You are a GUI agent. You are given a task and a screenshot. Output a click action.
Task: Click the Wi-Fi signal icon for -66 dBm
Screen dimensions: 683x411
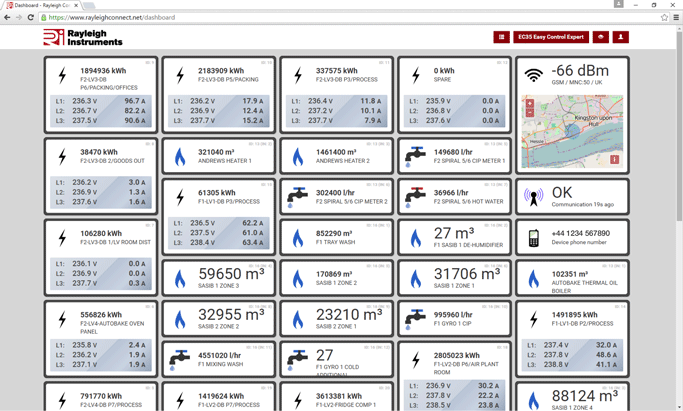pyautogui.click(x=534, y=75)
